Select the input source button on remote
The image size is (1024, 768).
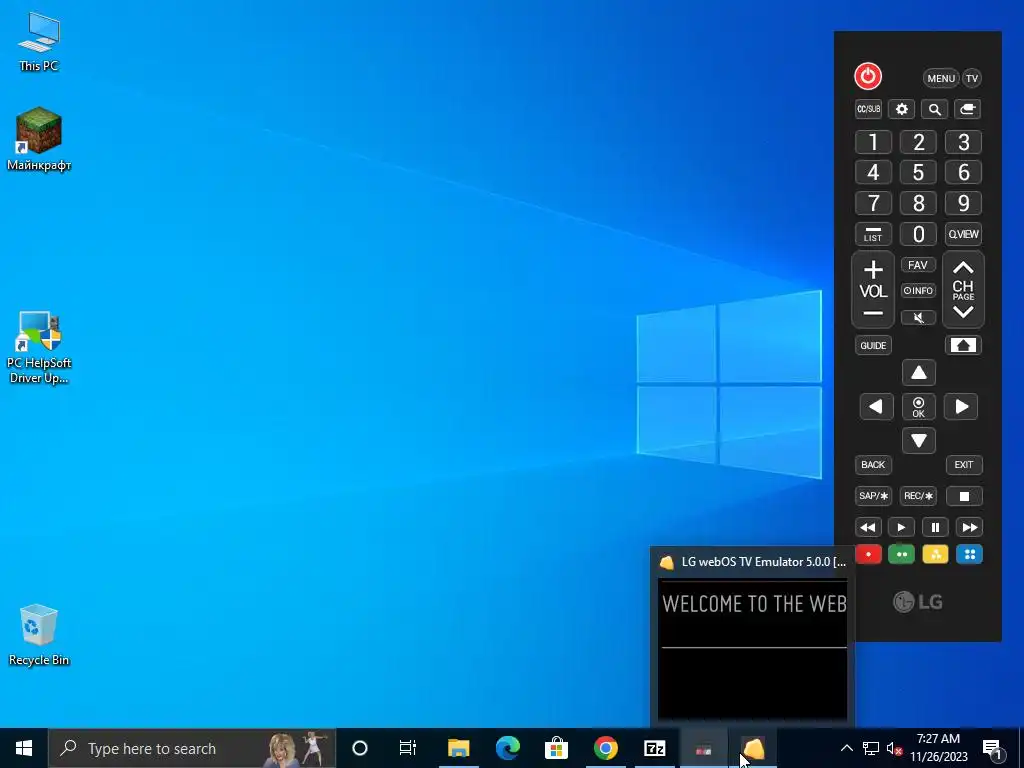pos(967,109)
